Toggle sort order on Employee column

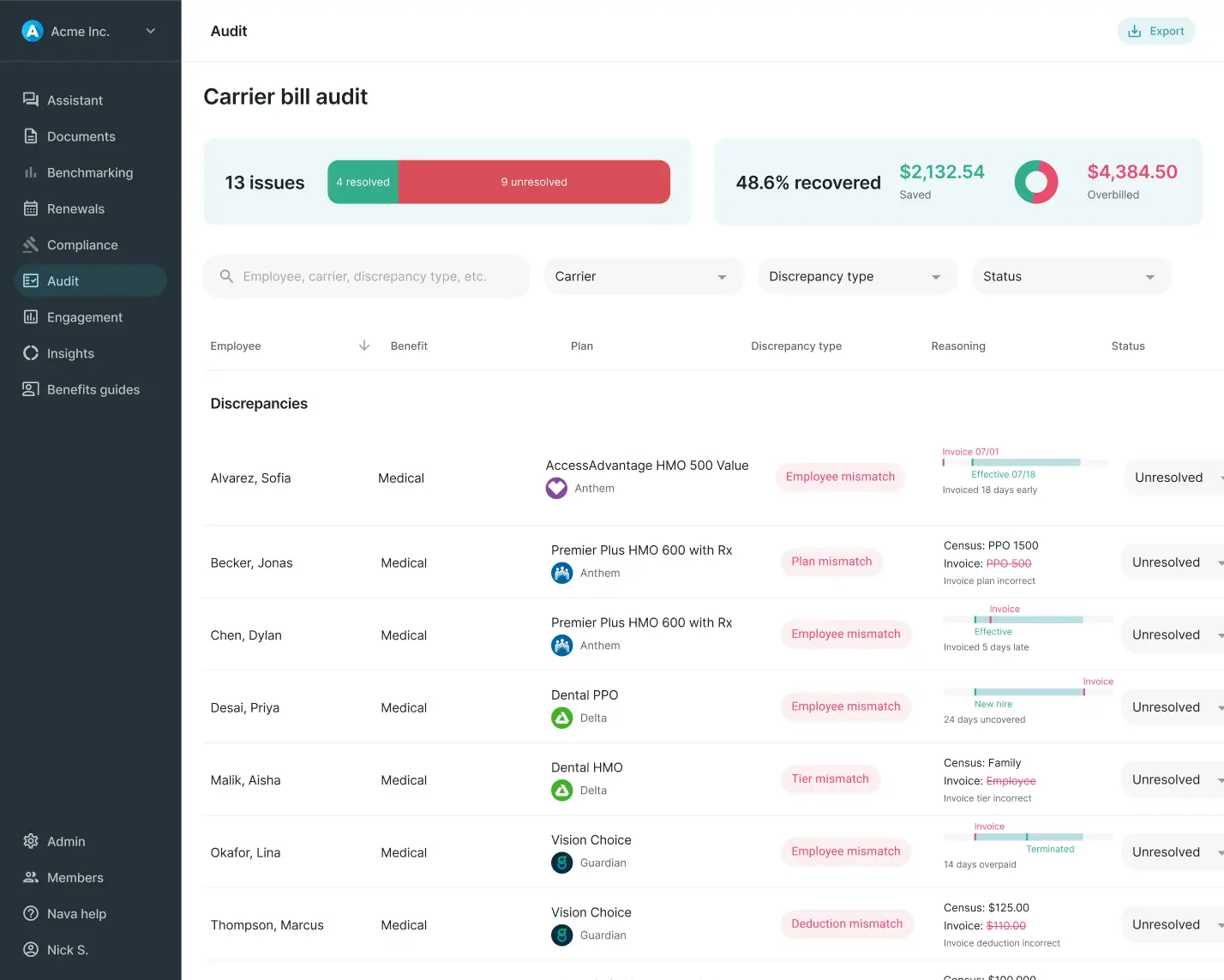click(x=363, y=346)
